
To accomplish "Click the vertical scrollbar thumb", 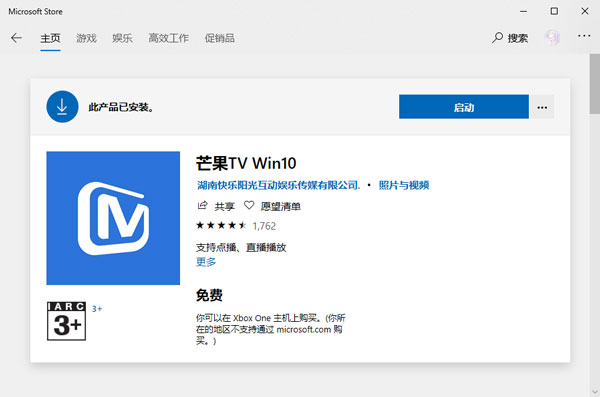I will click(595, 84).
